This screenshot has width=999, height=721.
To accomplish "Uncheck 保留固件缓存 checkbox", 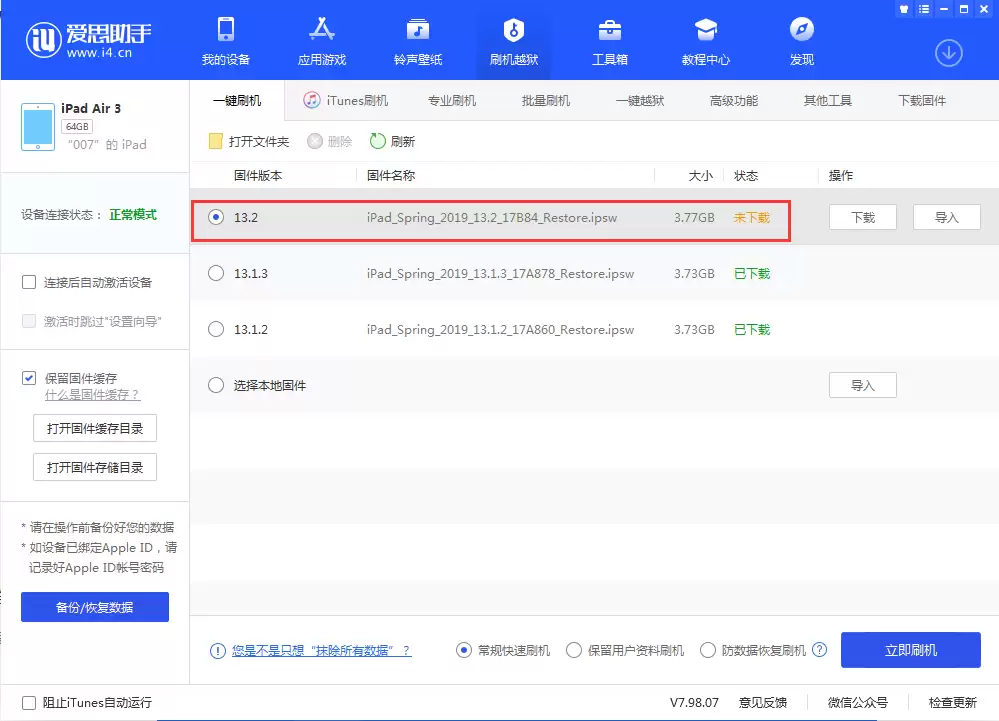I will [x=29, y=378].
